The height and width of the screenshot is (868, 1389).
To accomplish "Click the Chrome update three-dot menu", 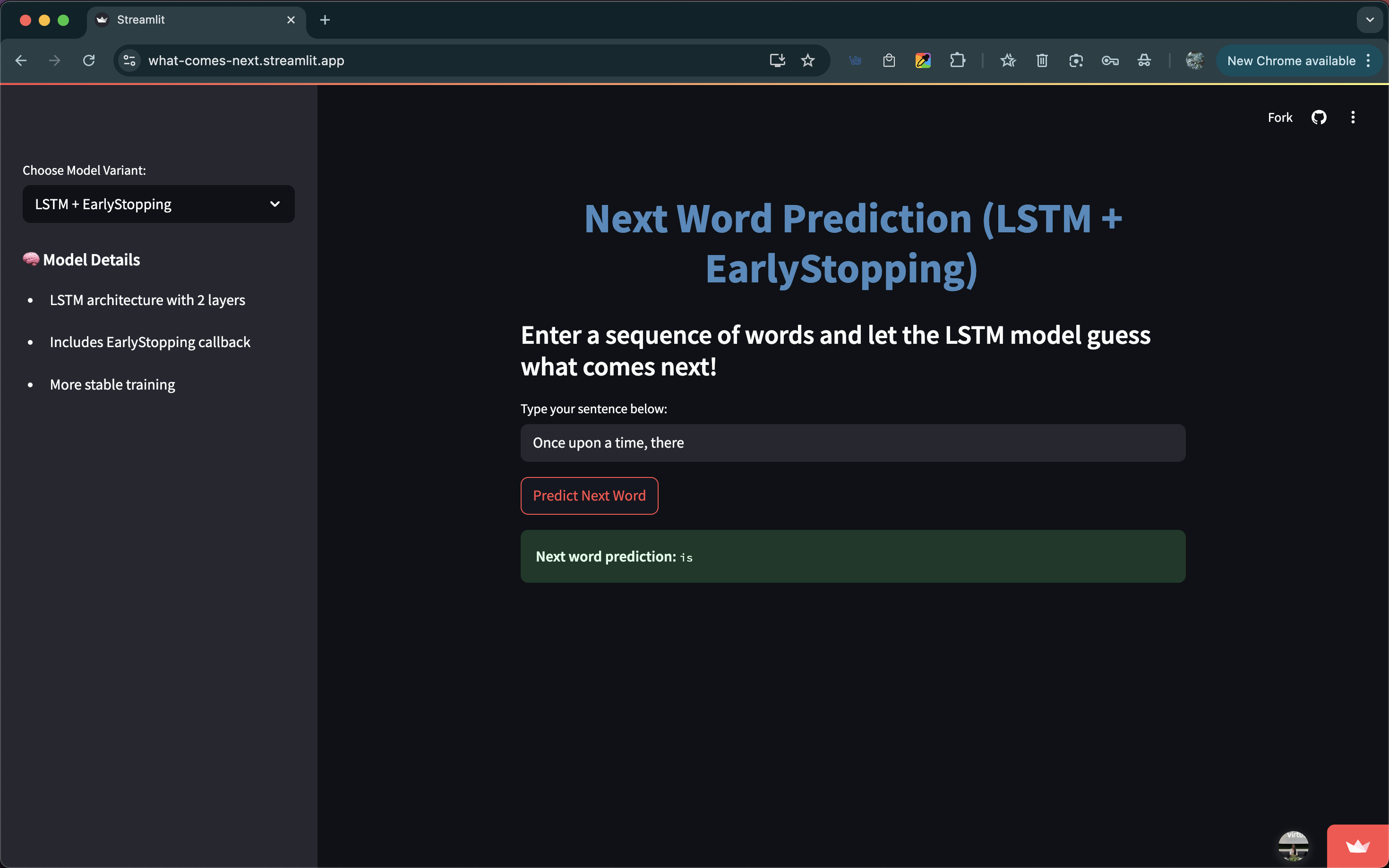I will pyautogui.click(x=1369, y=60).
